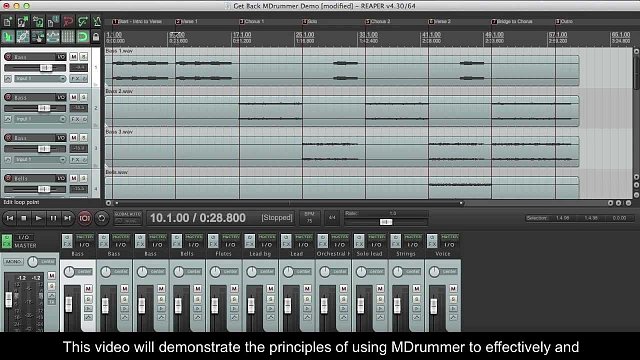Toggle the metronome toolbar icon
Image resolution: width=640 pixels, height=360 pixels.
(x=97, y=21)
